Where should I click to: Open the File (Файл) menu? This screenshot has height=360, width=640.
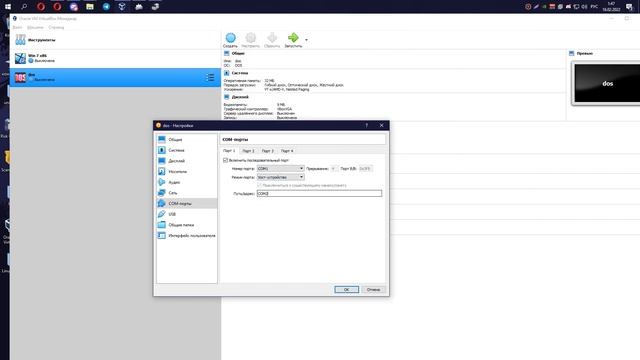click(x=17, y=27)
